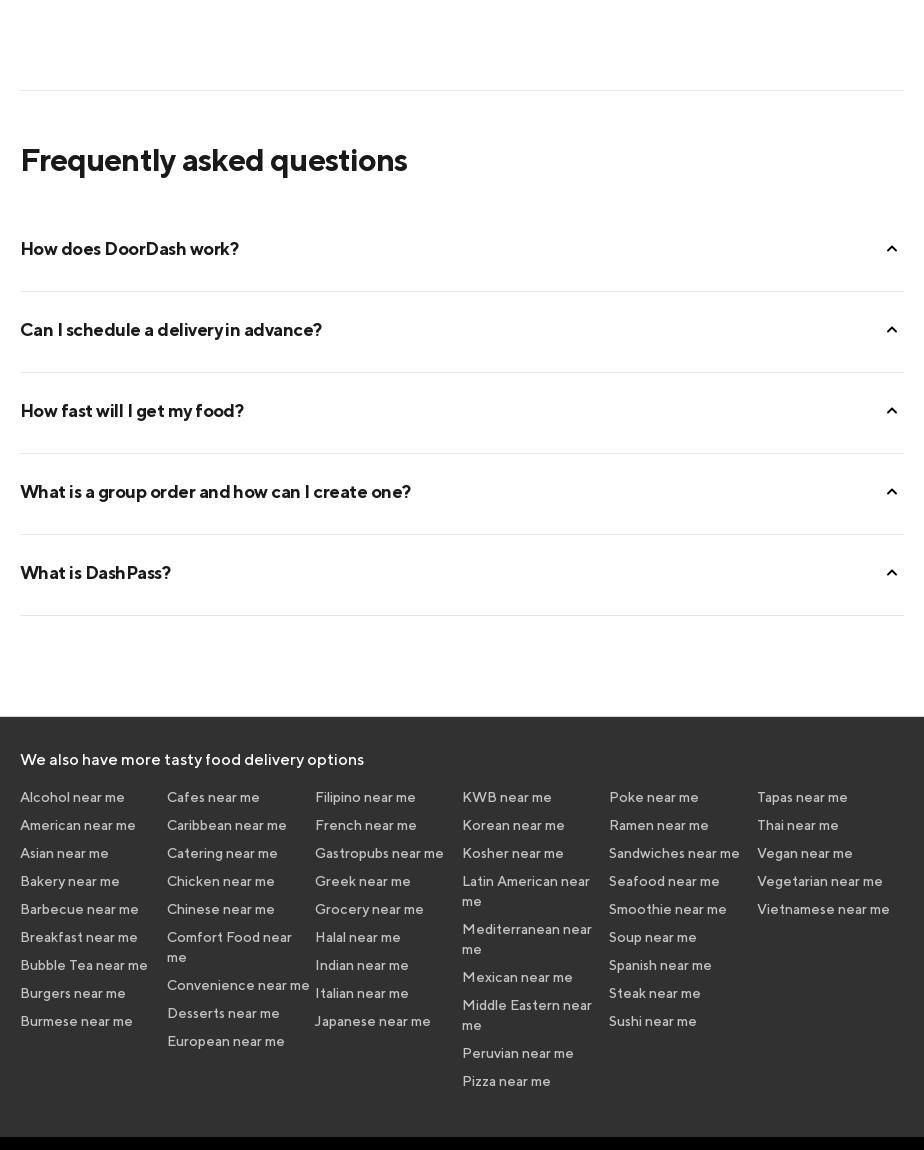Select 'Pizza near me' link
Viewport: 924px width, 1150px height.
[506, 1081]
